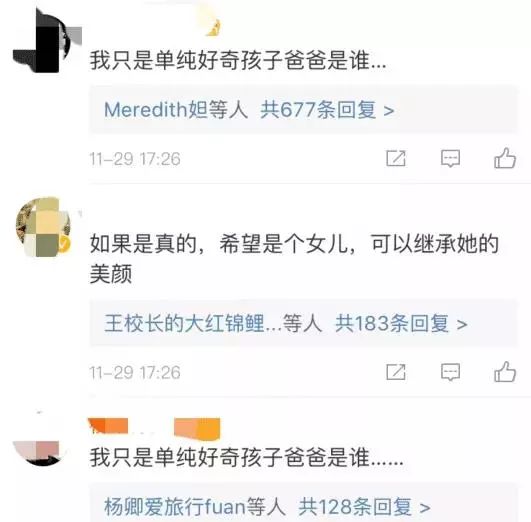Like the comment about 希望是个女儿
This screenshot has width=531, height=522.
tap(505, 372)
